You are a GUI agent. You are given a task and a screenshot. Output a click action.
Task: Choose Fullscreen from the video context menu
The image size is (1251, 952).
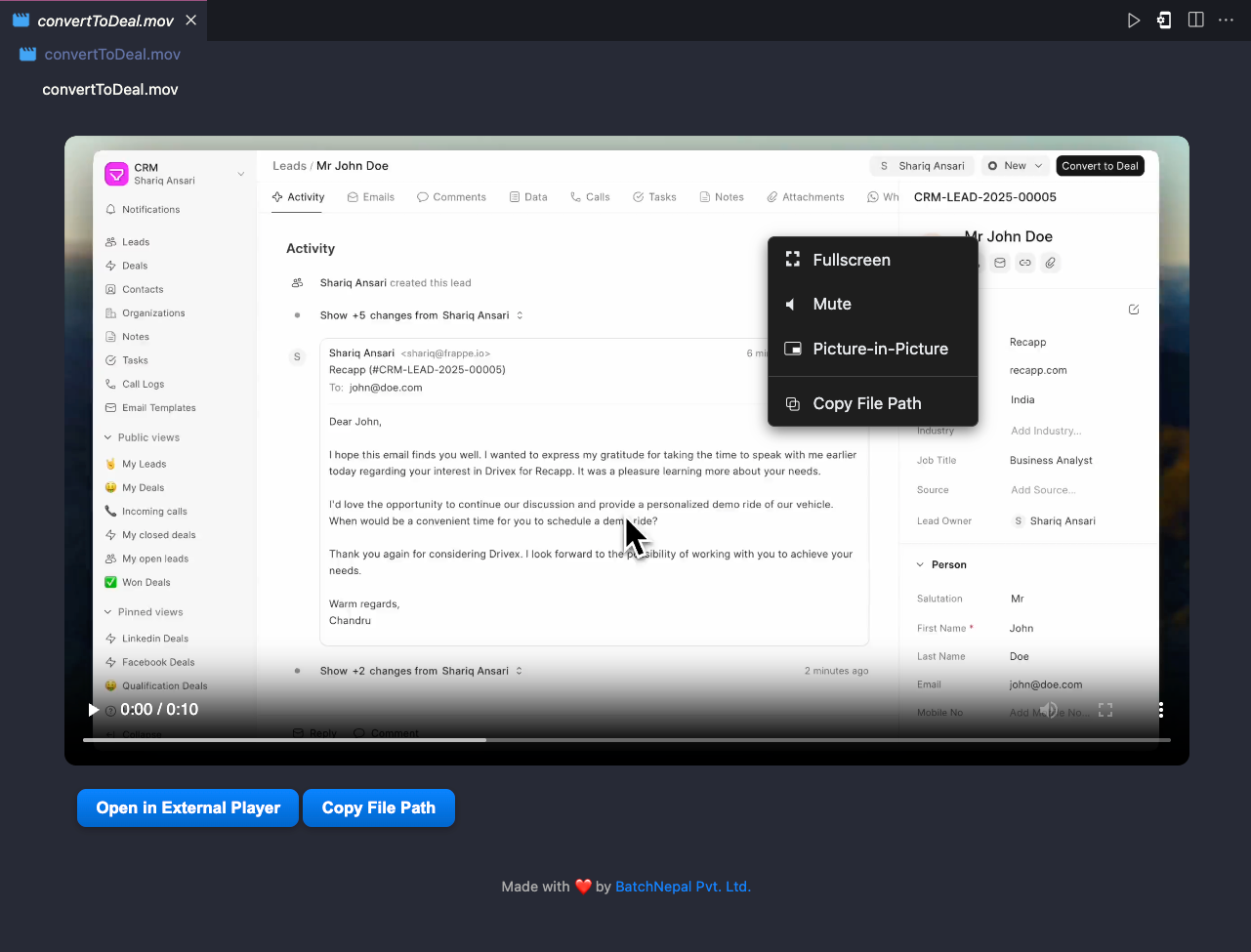[x=873, y=260]
